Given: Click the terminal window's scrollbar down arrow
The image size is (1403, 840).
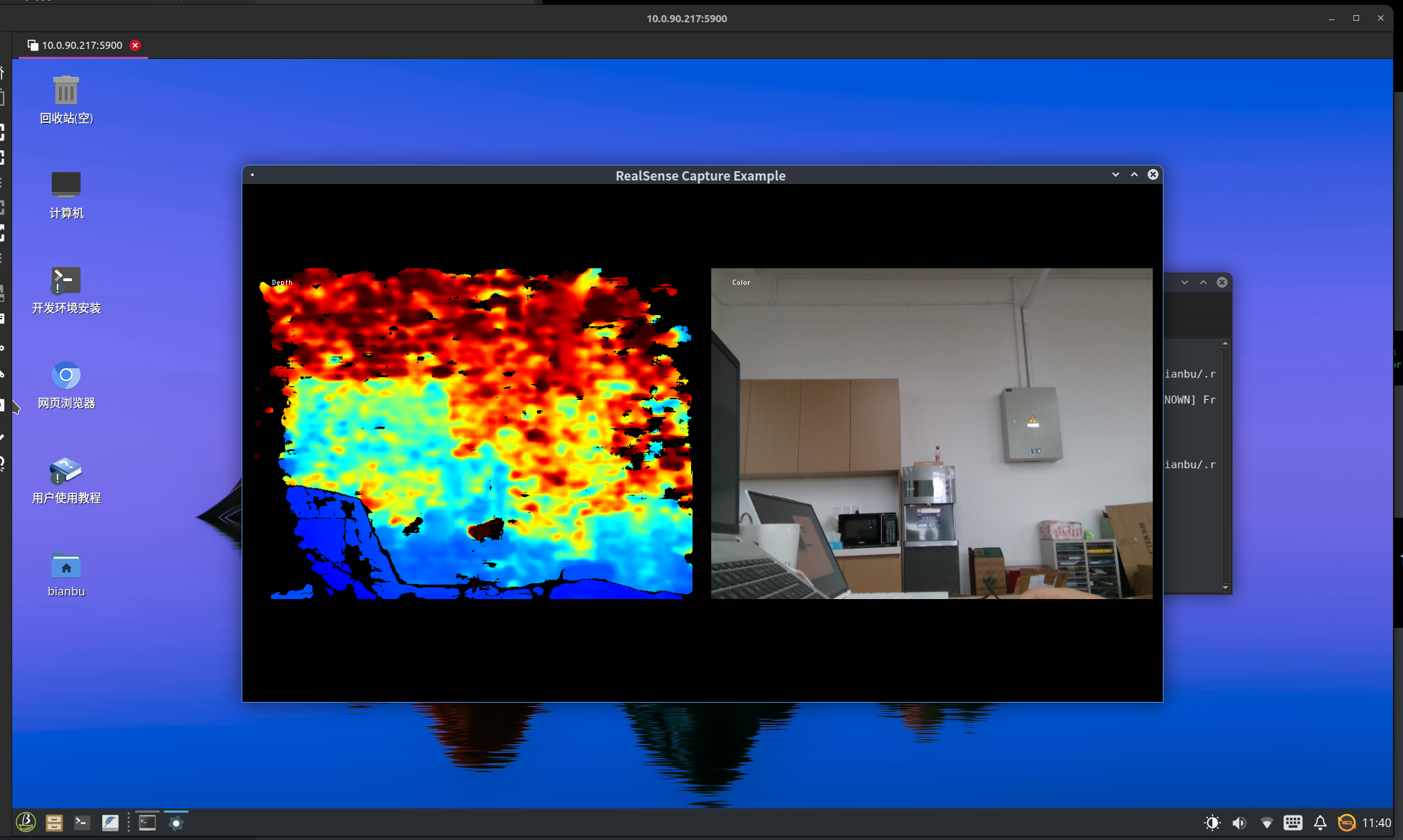Looking at the screenshot, I should 1225,588.
